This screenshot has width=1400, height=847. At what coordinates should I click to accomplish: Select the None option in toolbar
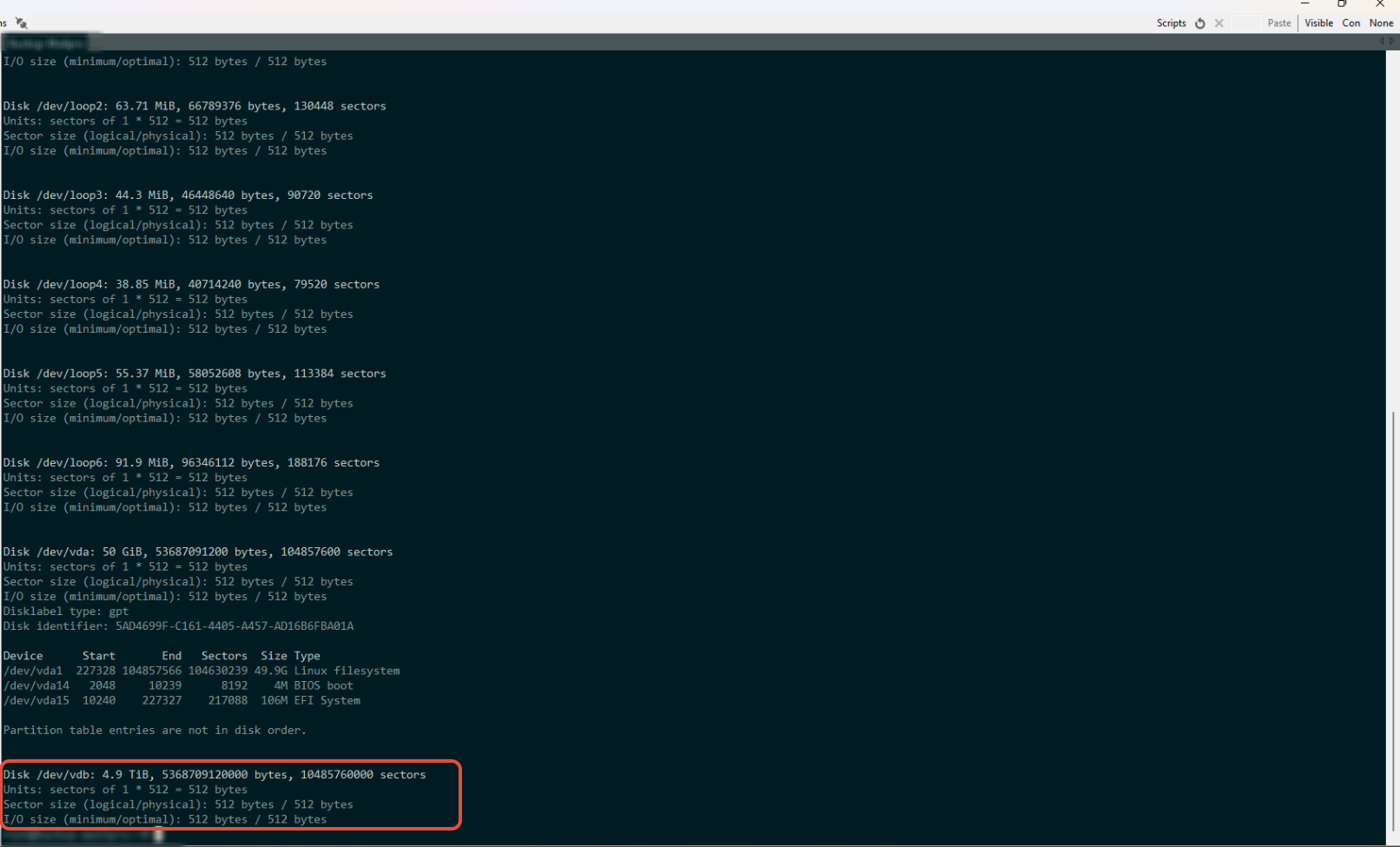tap(1381, 23)
